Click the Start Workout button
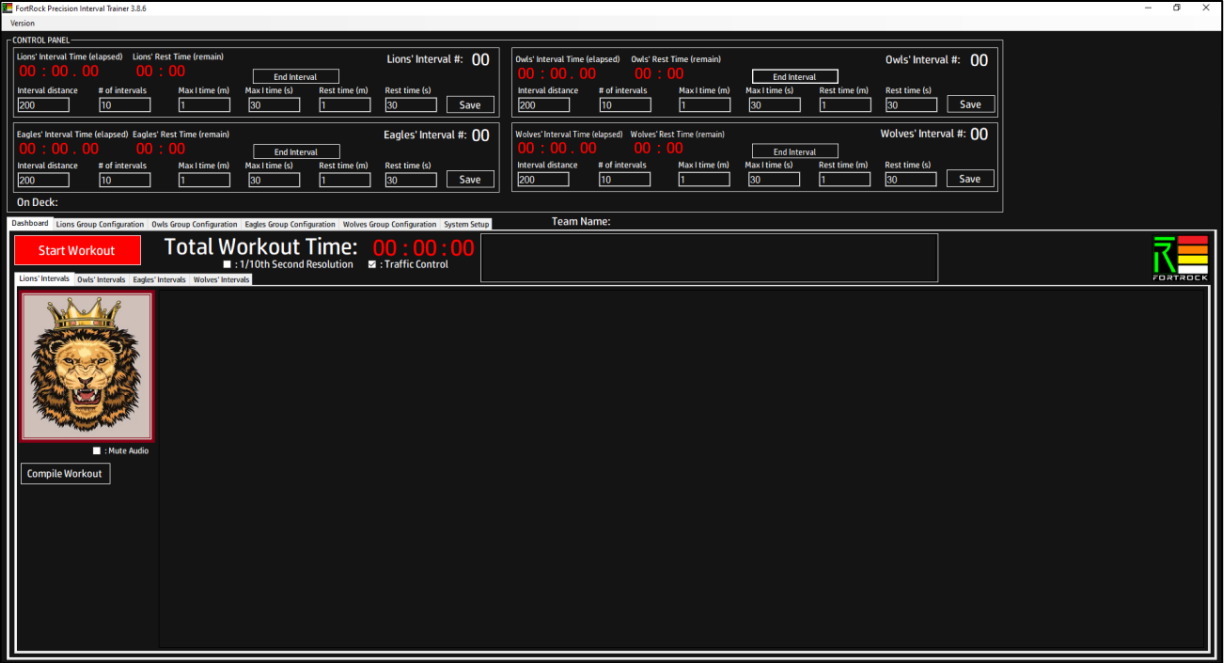This screenshot has height=663, width=1224. pos(77,250)
